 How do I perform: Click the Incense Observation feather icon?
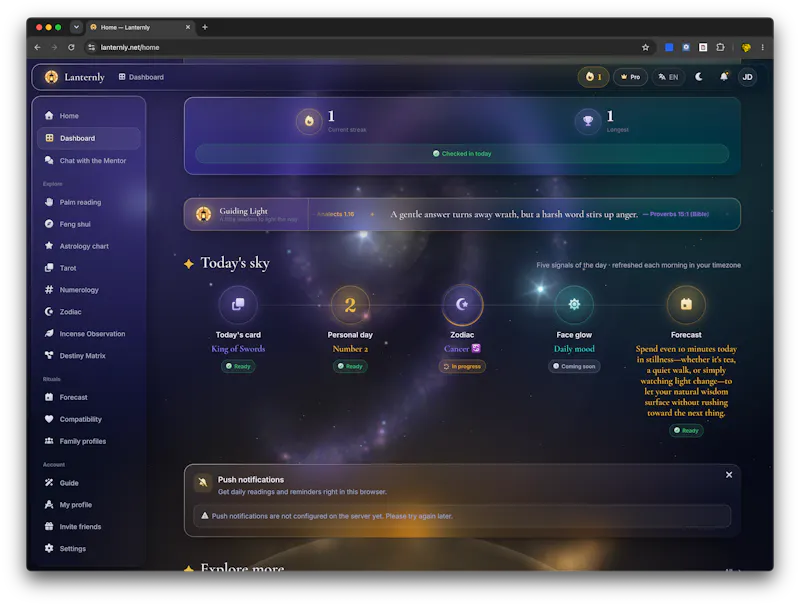[49, 334]
